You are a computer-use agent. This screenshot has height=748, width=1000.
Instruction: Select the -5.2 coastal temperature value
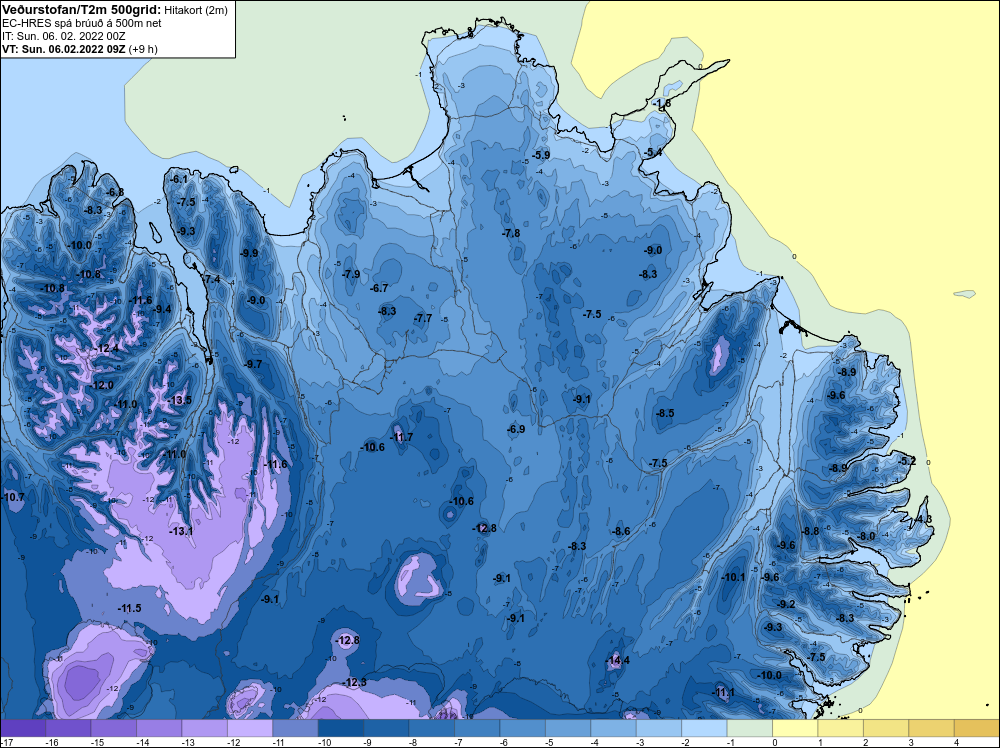(906, 461)
